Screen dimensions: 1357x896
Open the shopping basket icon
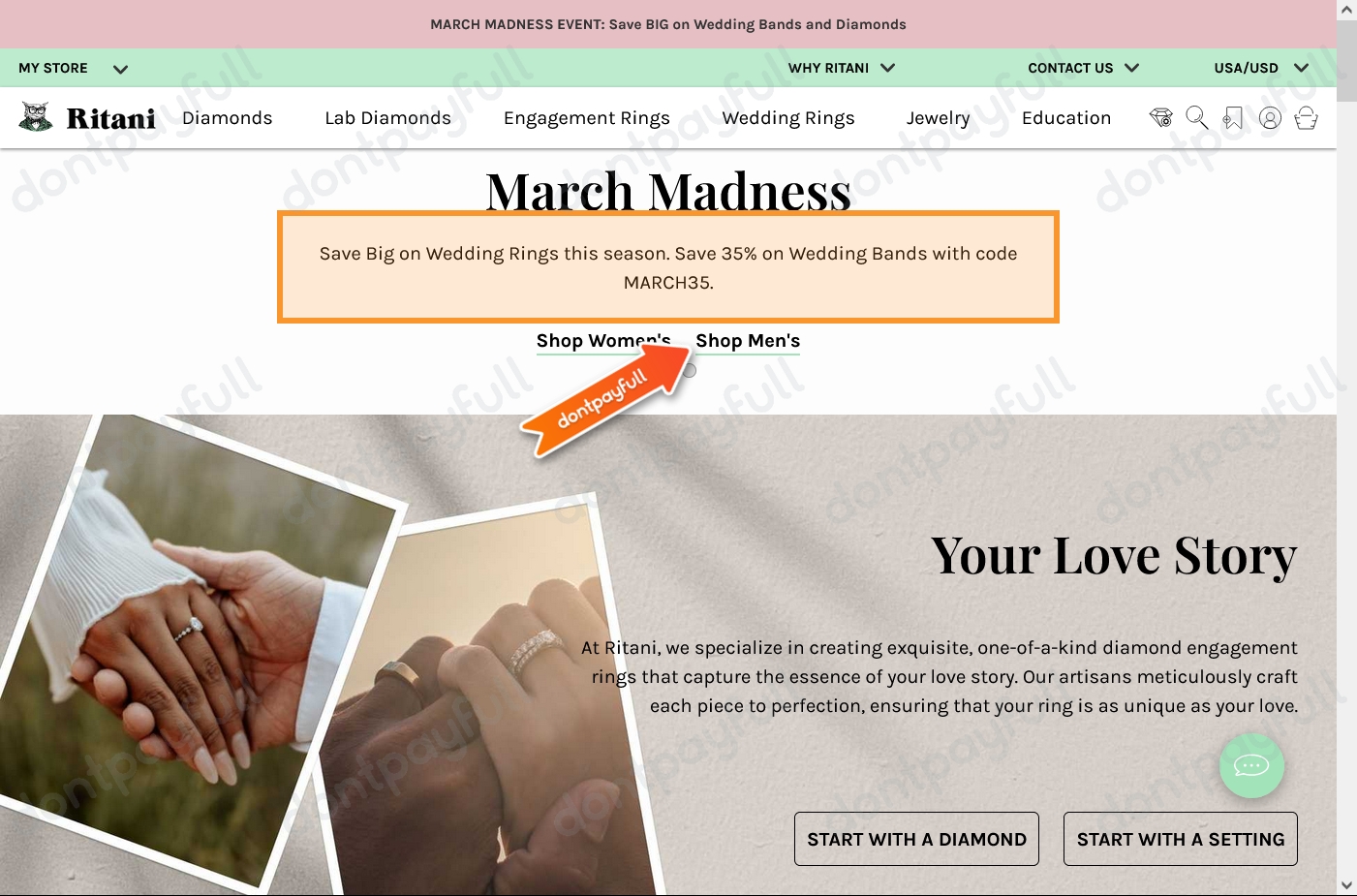pos(1306,118)
